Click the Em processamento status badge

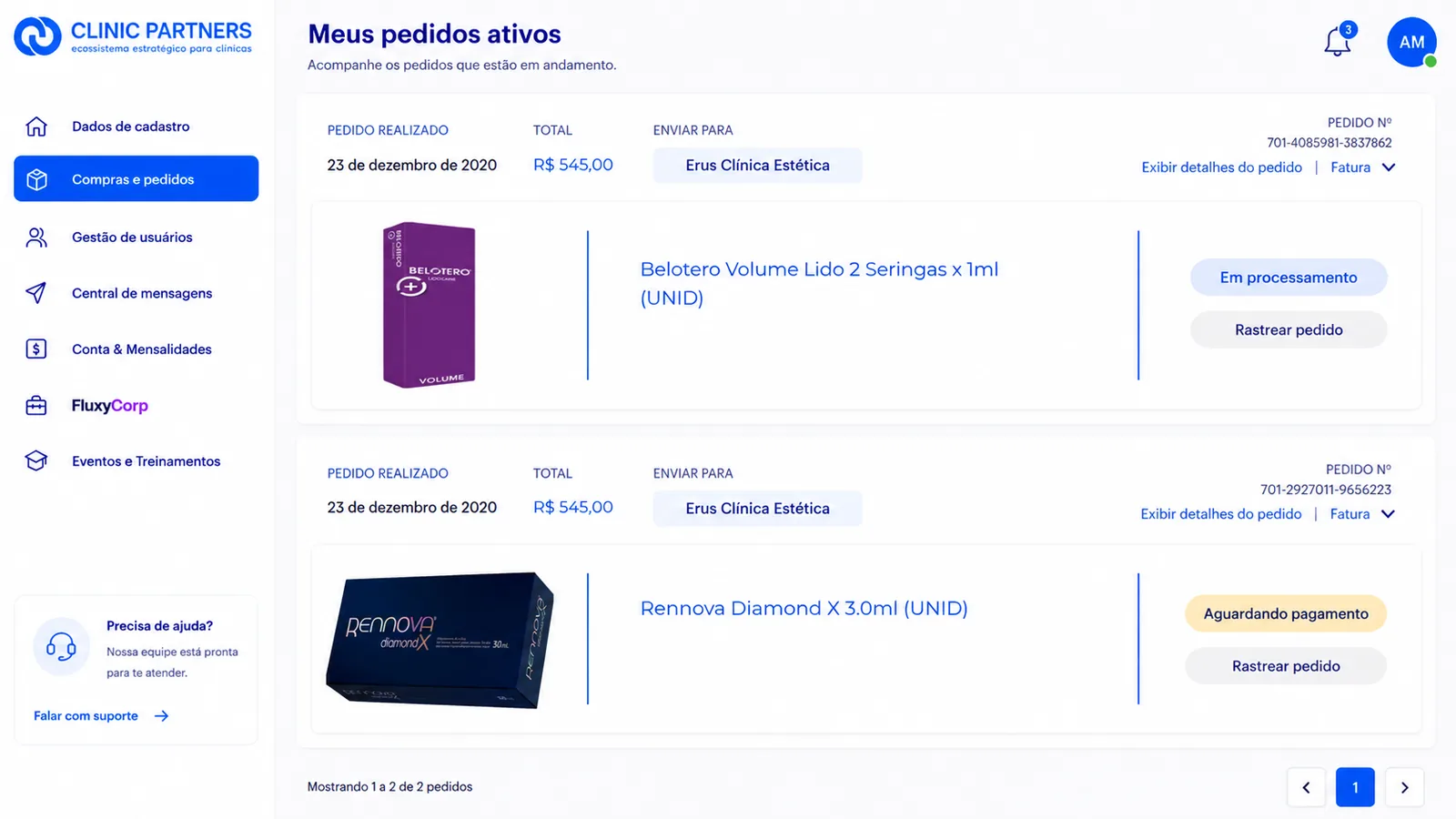[x=1289, y=278]
